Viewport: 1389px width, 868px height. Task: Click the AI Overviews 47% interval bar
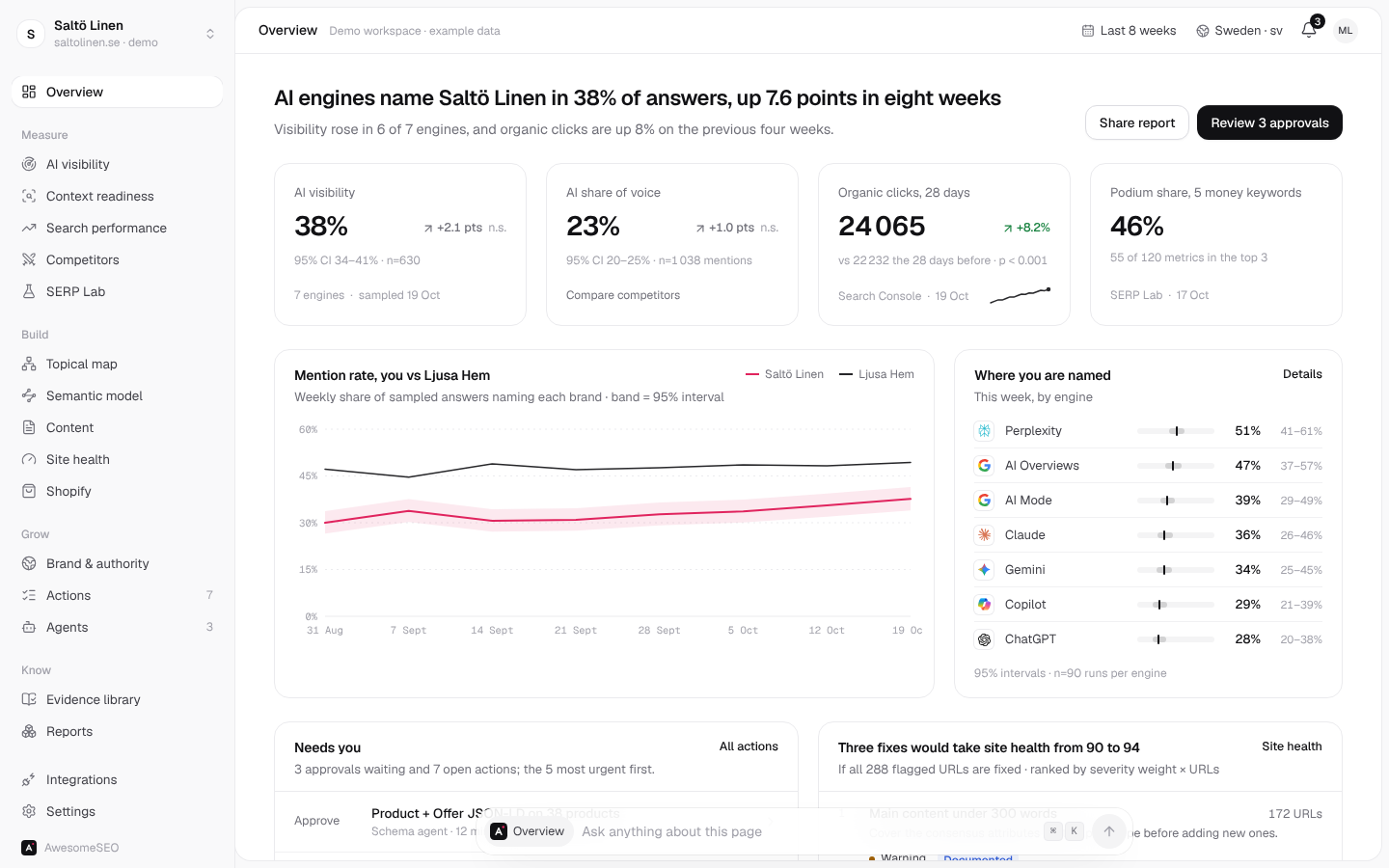click(1175, 466)
